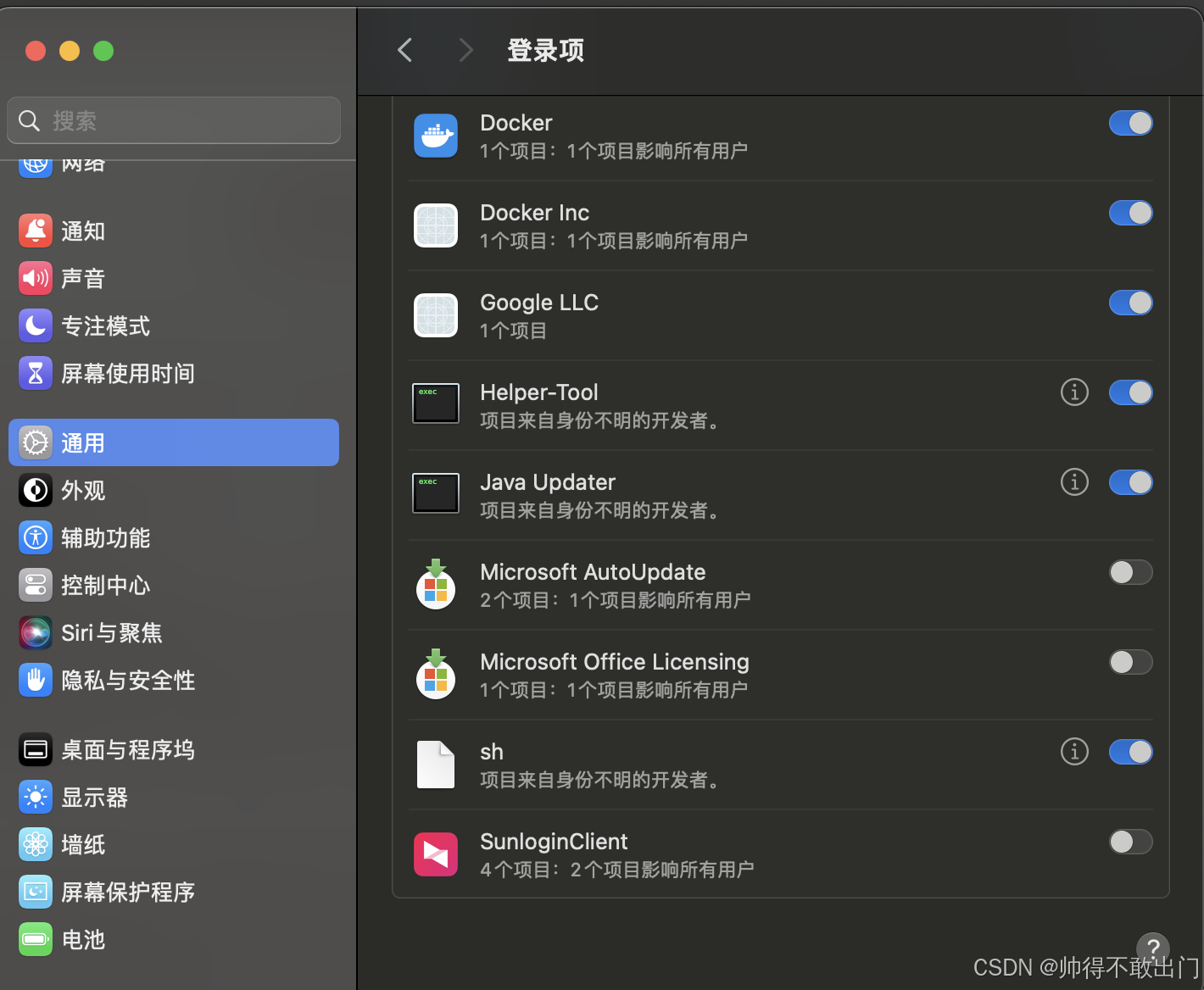Click the Google LLC "1个项目" subtitle
This screenshot has height=990, width=1204.
514,331
